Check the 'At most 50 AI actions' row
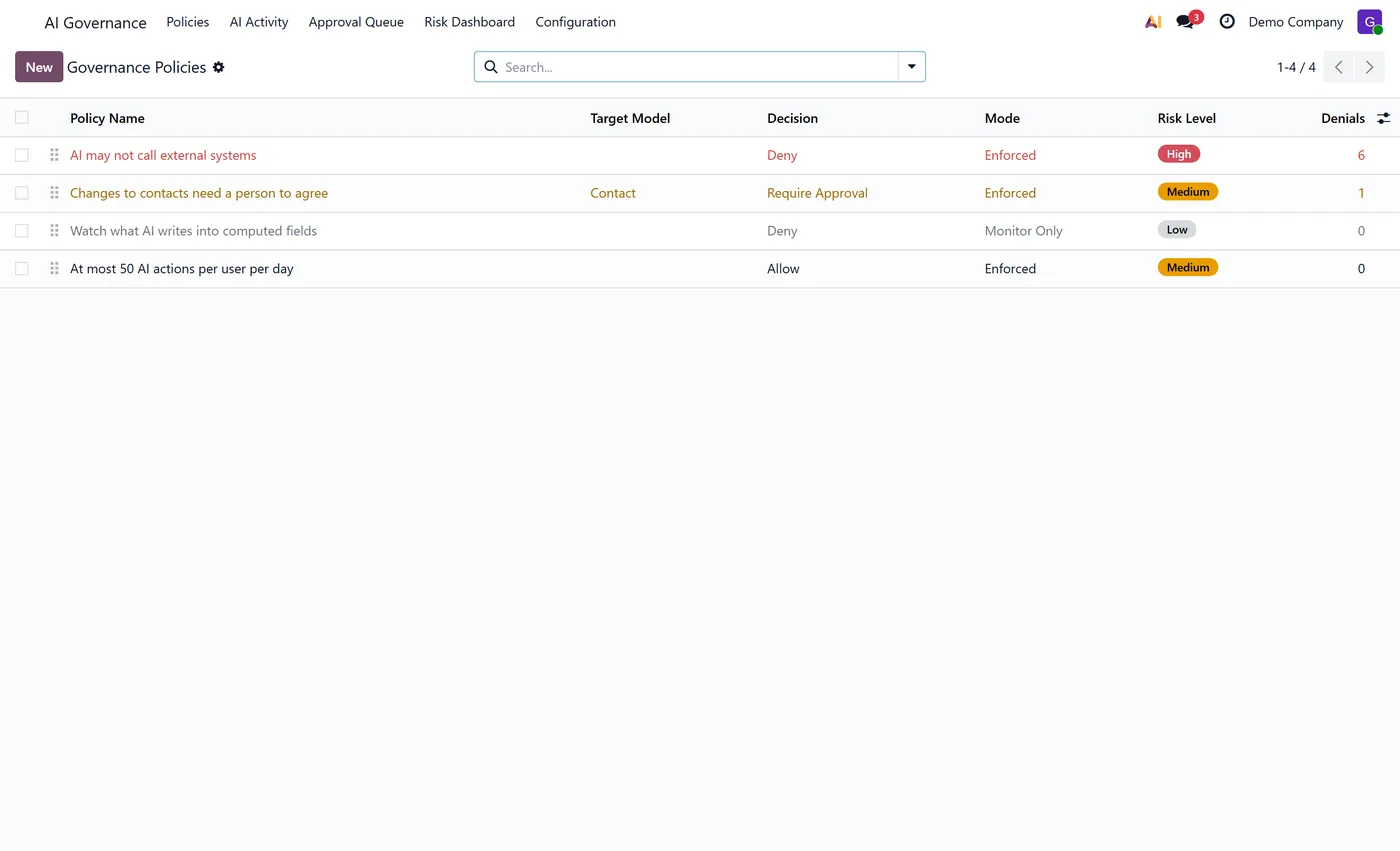The height and width of the screenshot is (851, 1400). pos(22,269)
